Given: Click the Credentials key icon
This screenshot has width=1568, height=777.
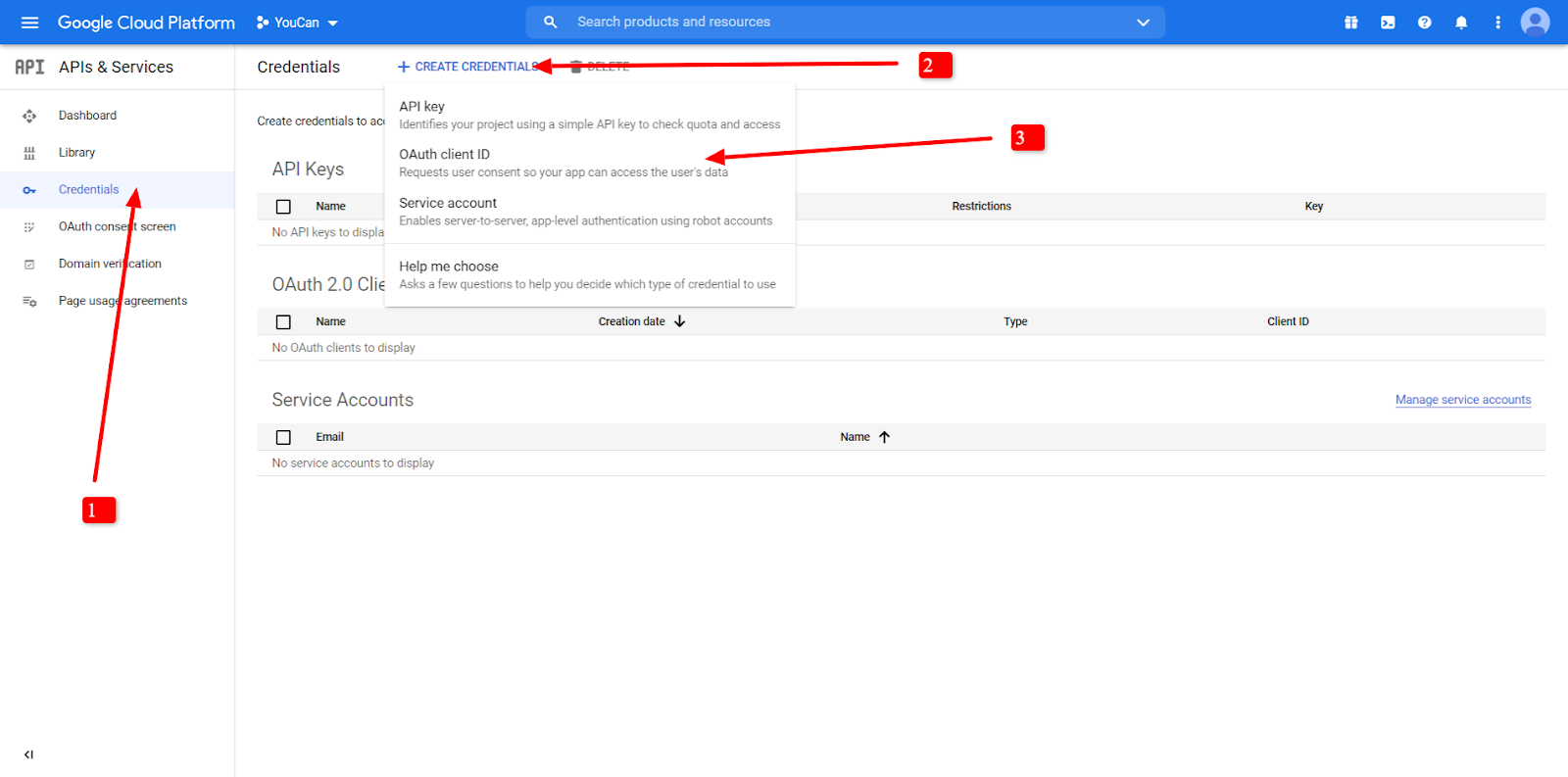Looking at the screenshot, I should (29, 190).
